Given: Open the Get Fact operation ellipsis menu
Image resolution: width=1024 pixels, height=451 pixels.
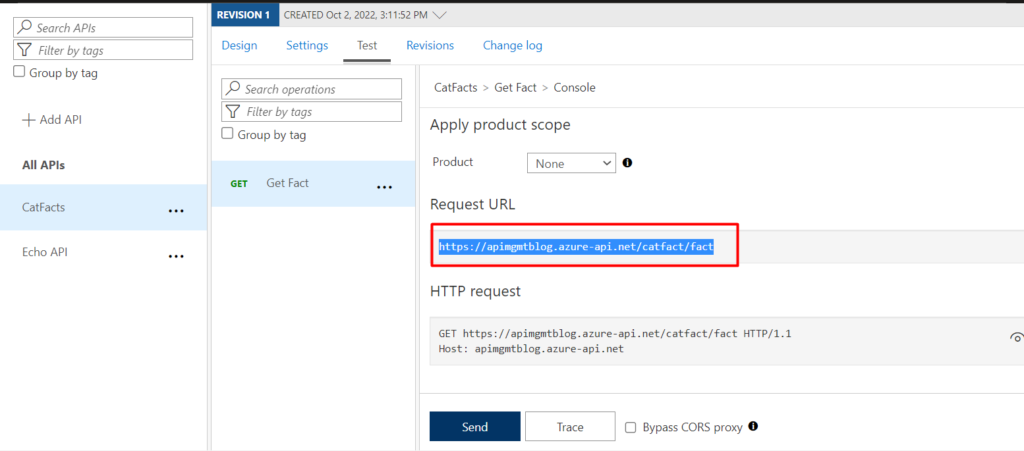Looking at the screenshot, I should (x=385, y=187).
